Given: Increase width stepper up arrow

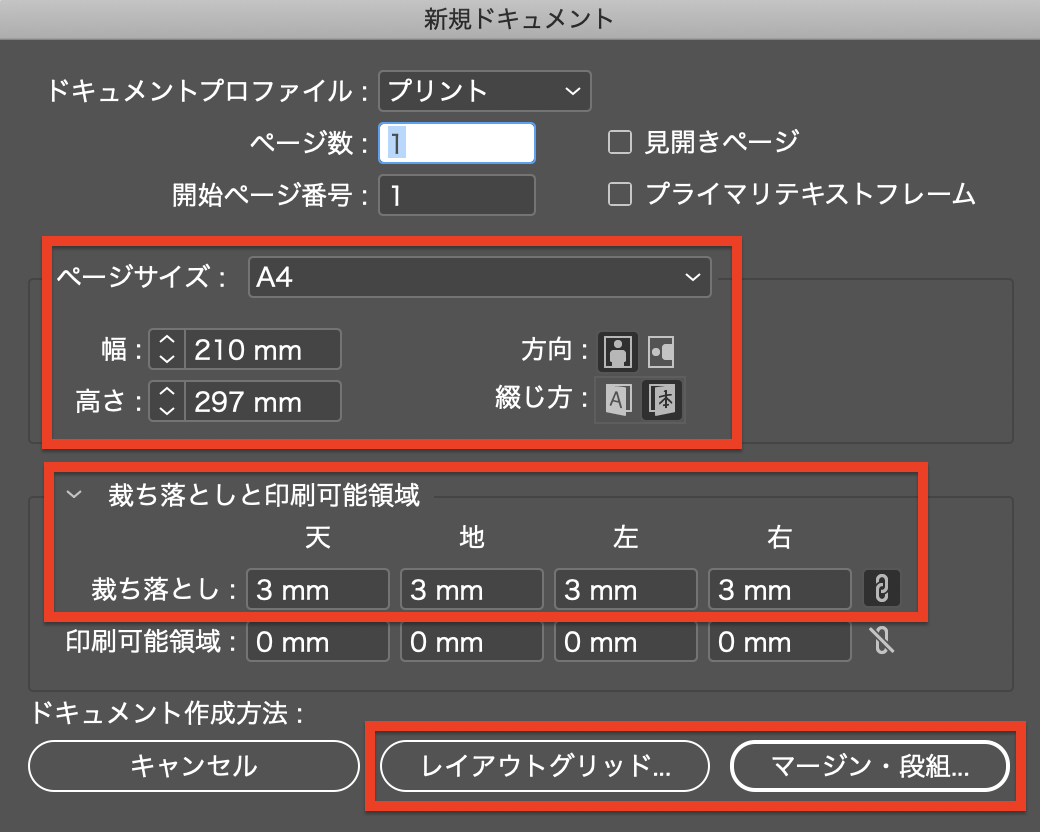Looking at the screenshot, I should coord(167,340).
